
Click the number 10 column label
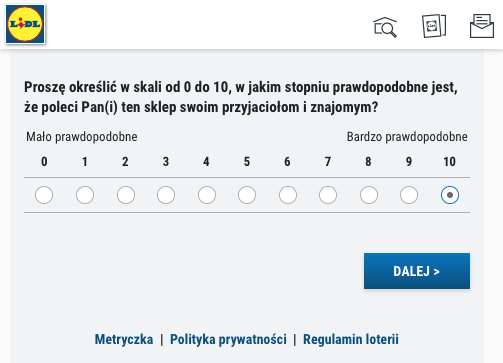[449, 162]
